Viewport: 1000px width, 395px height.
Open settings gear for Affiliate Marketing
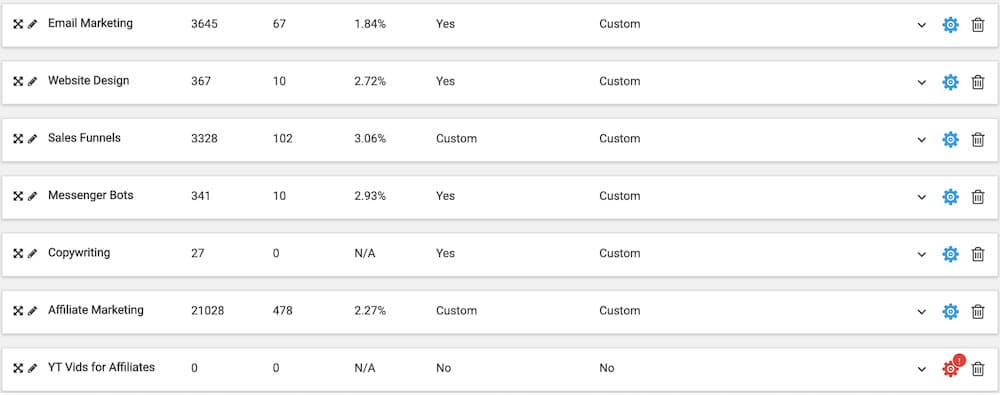click(950, 311)
